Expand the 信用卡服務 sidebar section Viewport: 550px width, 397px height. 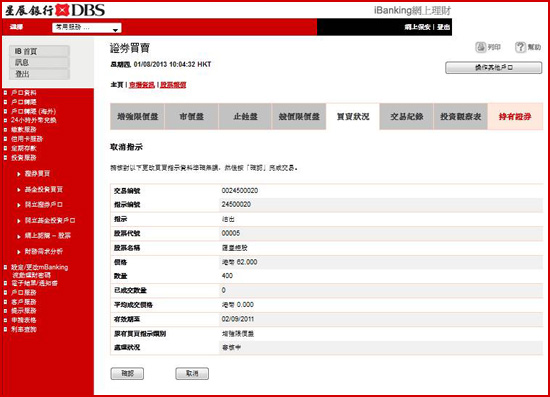coord(27,139)
